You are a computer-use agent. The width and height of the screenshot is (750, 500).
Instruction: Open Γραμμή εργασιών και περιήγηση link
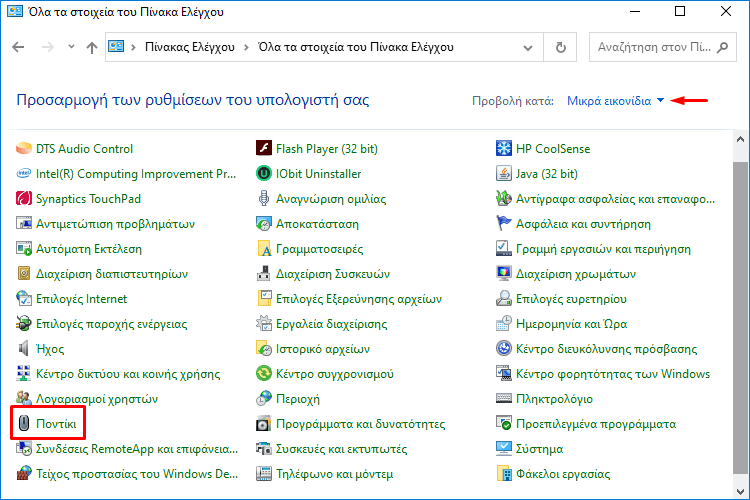click(x=603, y=249)
